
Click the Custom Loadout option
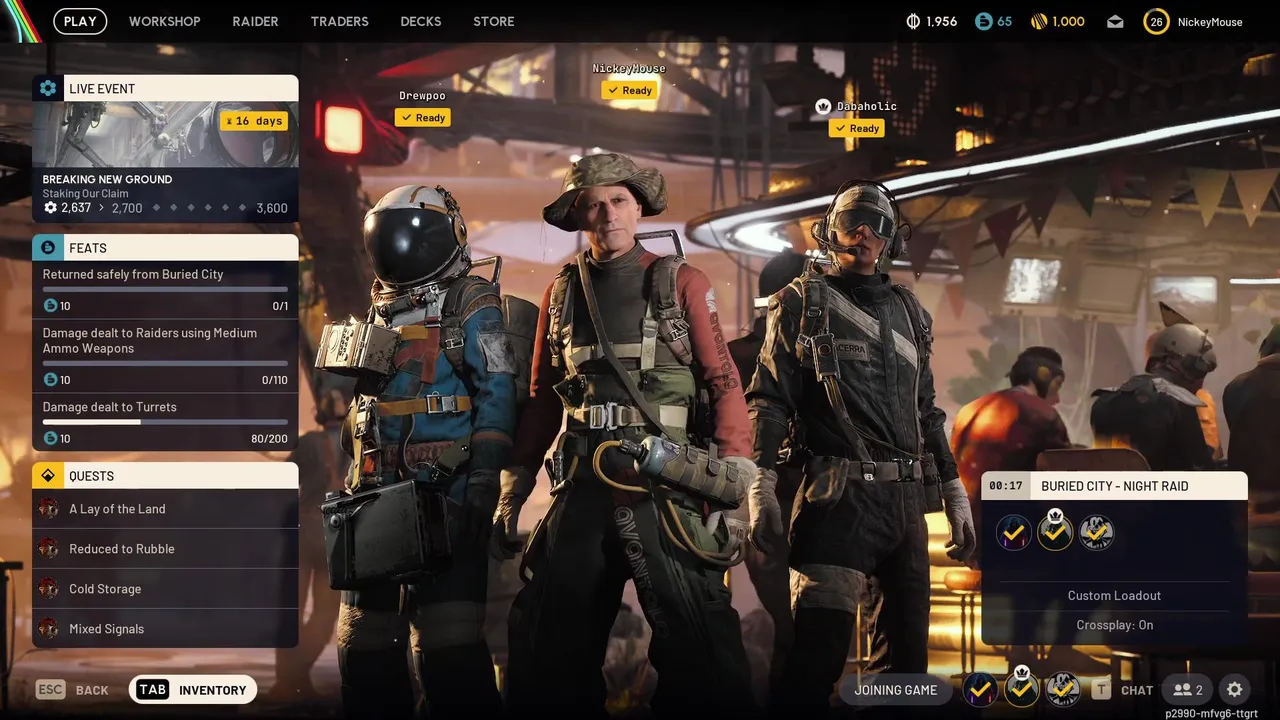(1114, 596)
